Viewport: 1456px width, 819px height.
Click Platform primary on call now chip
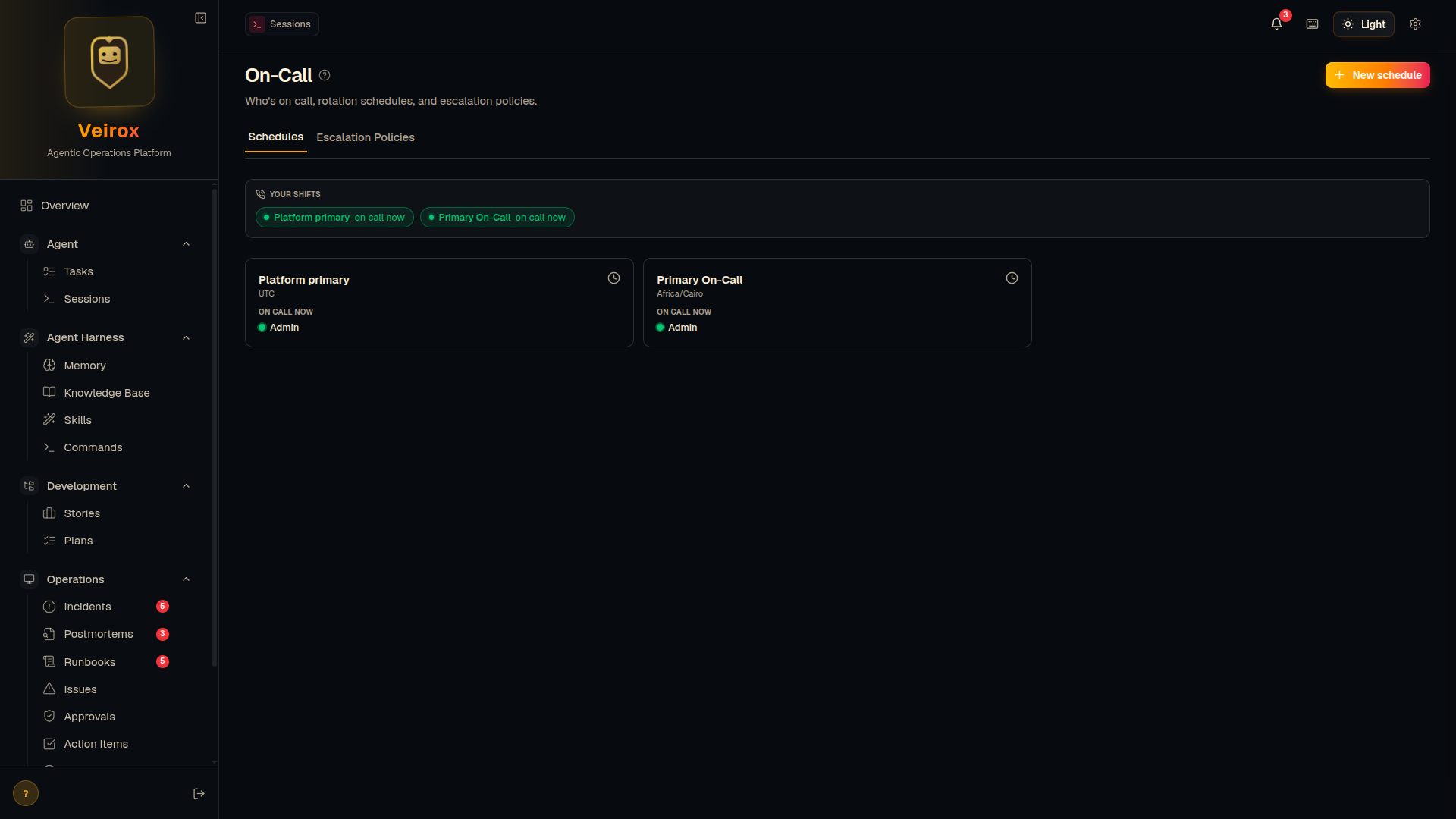(334, 218)
